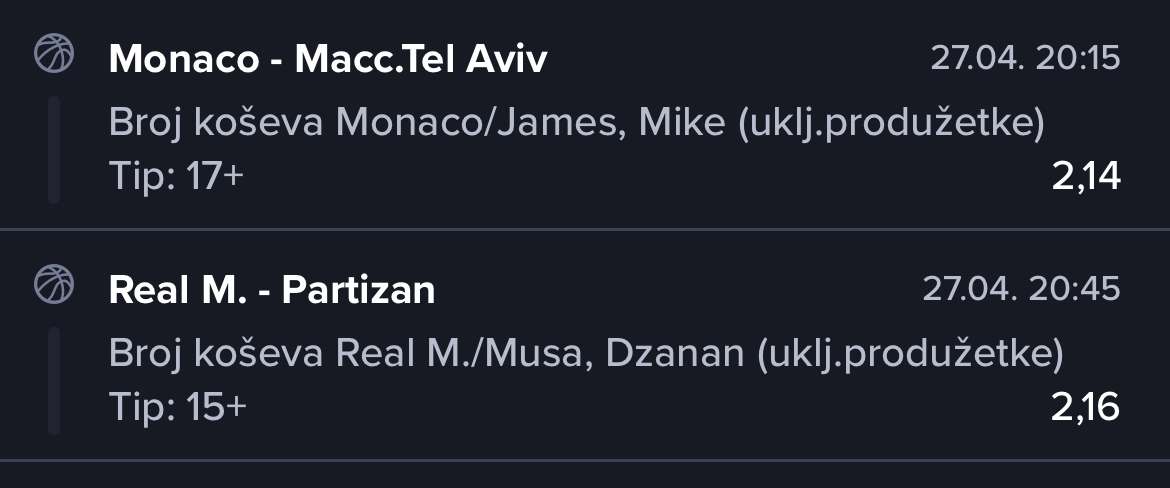Click the 2,16 odds value
1170x488 pixels.
(1086, 408)
